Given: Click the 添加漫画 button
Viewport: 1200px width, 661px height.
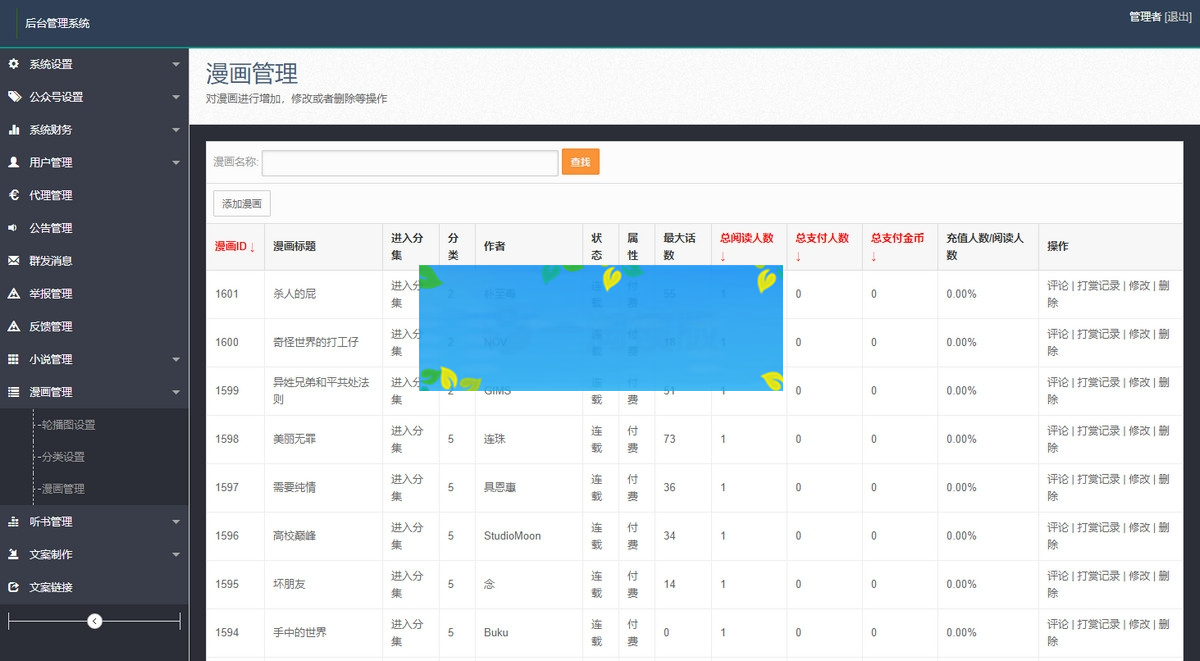Looking at the screenshot, I should tap(241, 202).
